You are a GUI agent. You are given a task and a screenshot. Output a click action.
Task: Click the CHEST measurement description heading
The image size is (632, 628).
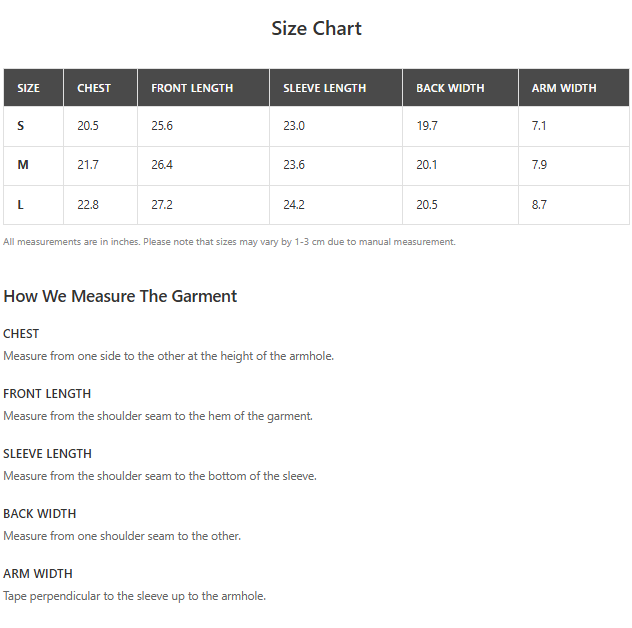(x=21, y=334)
